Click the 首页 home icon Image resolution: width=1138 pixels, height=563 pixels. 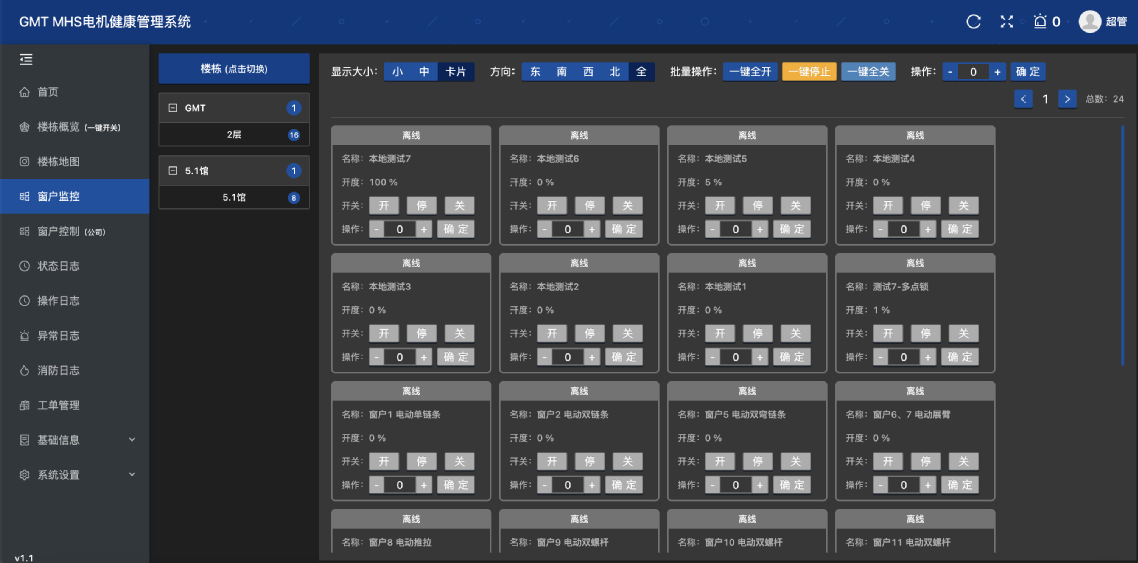click(x=24, y=92)
